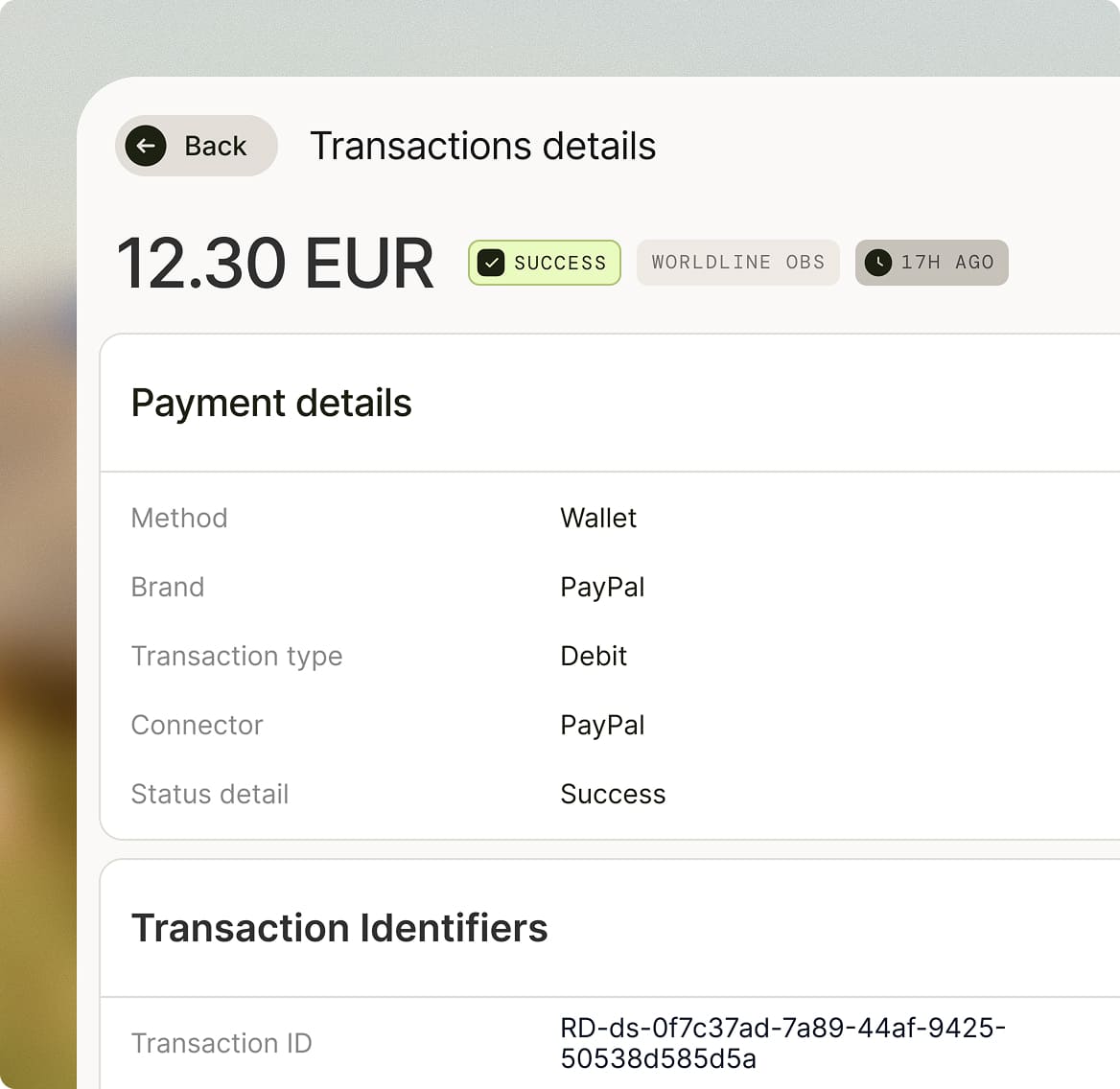Click the RD-ds transaction ID value
Image resolution: width=1120 pixels, height=1089 pixels.
[782, 1043]
